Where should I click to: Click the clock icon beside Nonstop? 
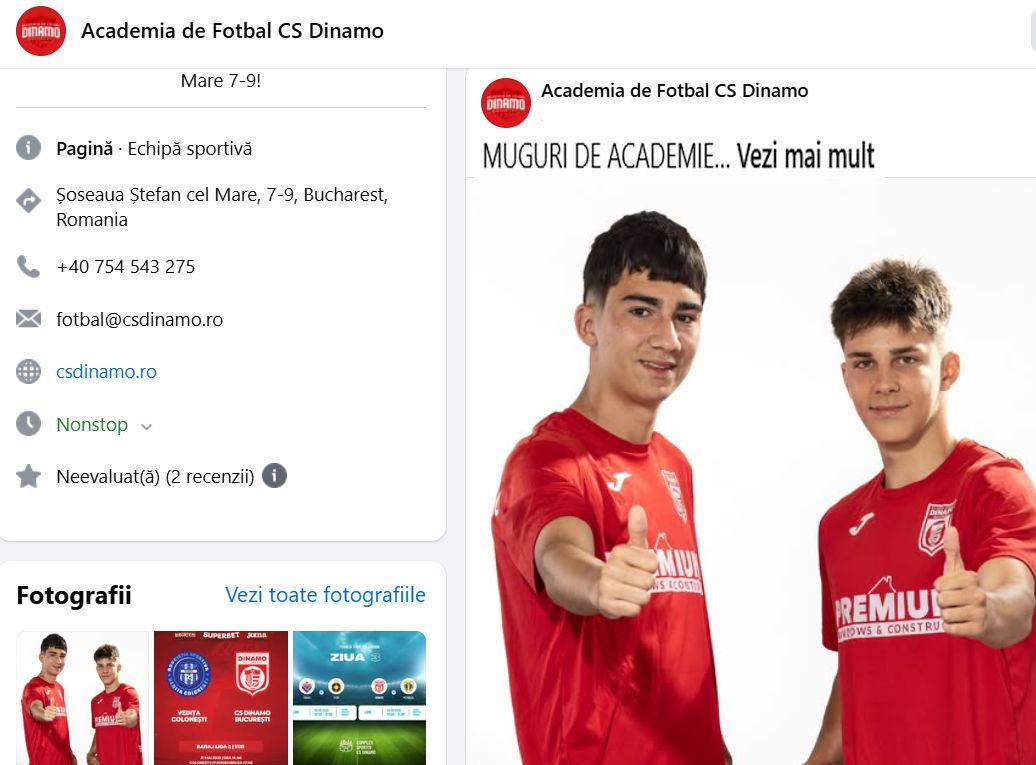(28, 423)
